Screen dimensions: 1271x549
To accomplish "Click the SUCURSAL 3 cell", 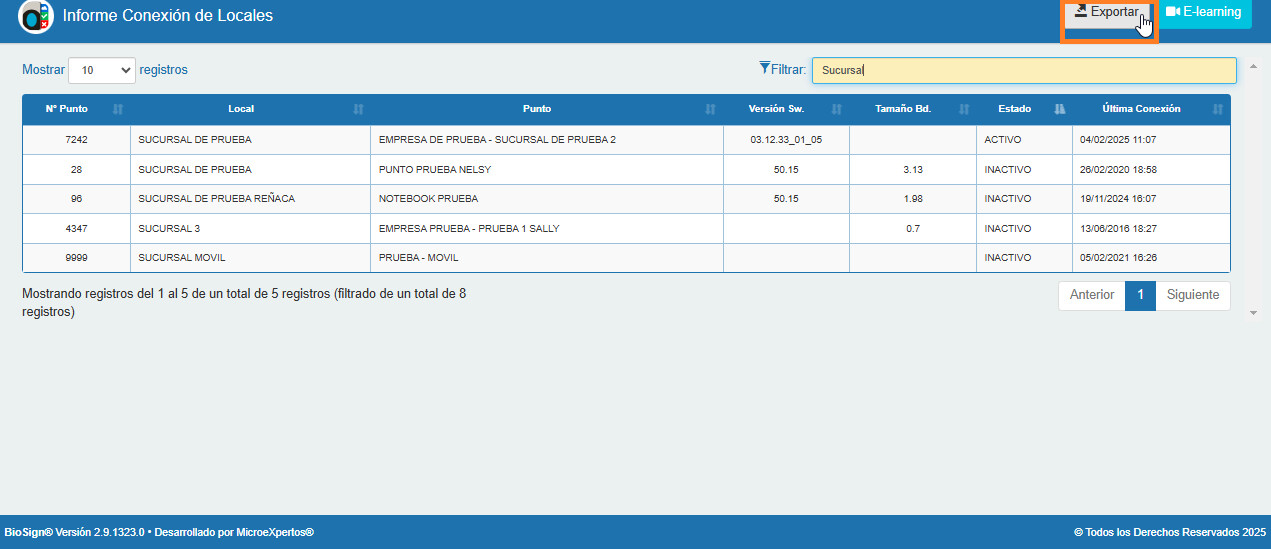I will [251, 228].
